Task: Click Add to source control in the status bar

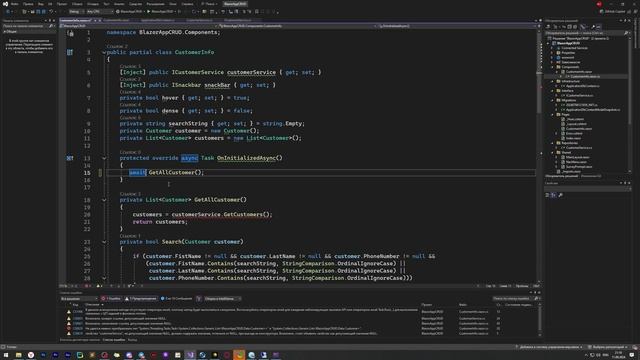Action: pos(549,347)
